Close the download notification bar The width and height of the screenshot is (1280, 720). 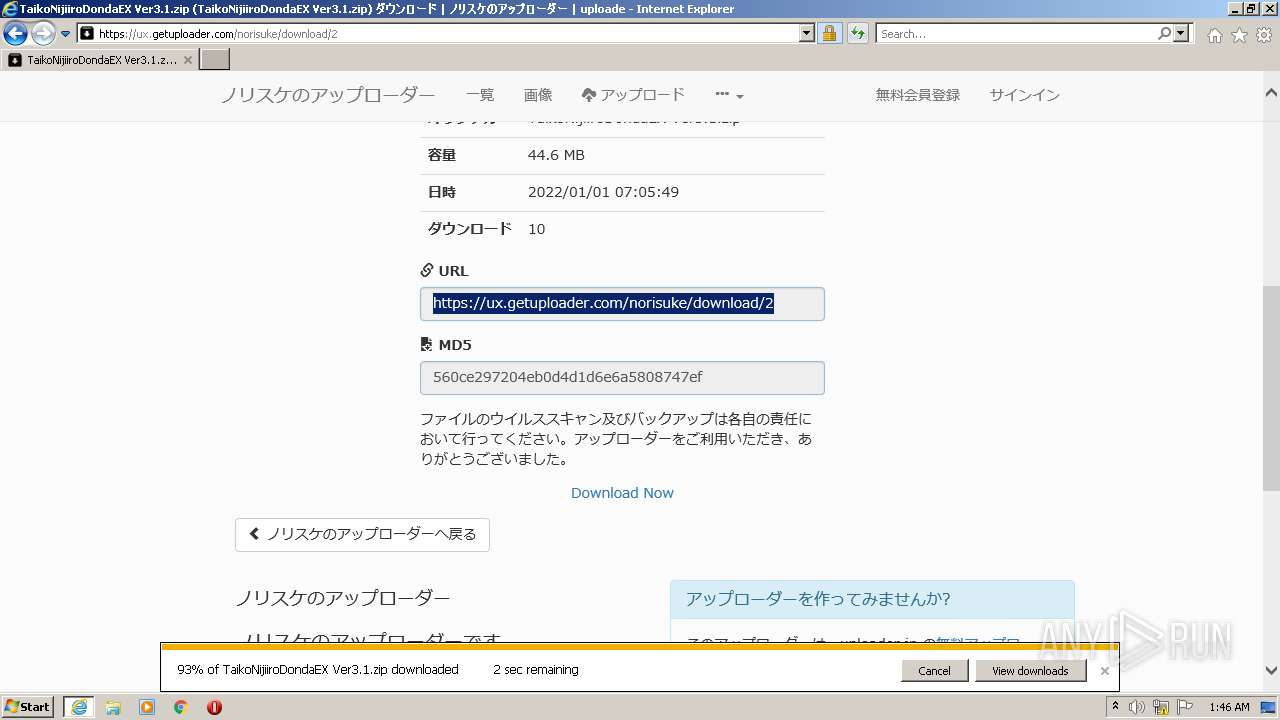(1105, 670)
